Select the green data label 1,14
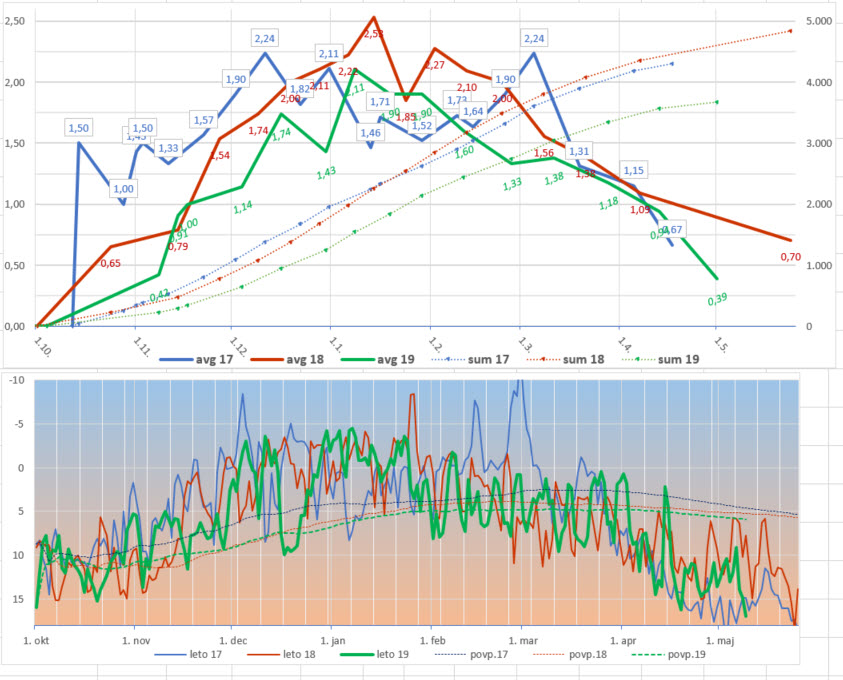This screenshot has height=680, width=843. (x=243, y=207)
